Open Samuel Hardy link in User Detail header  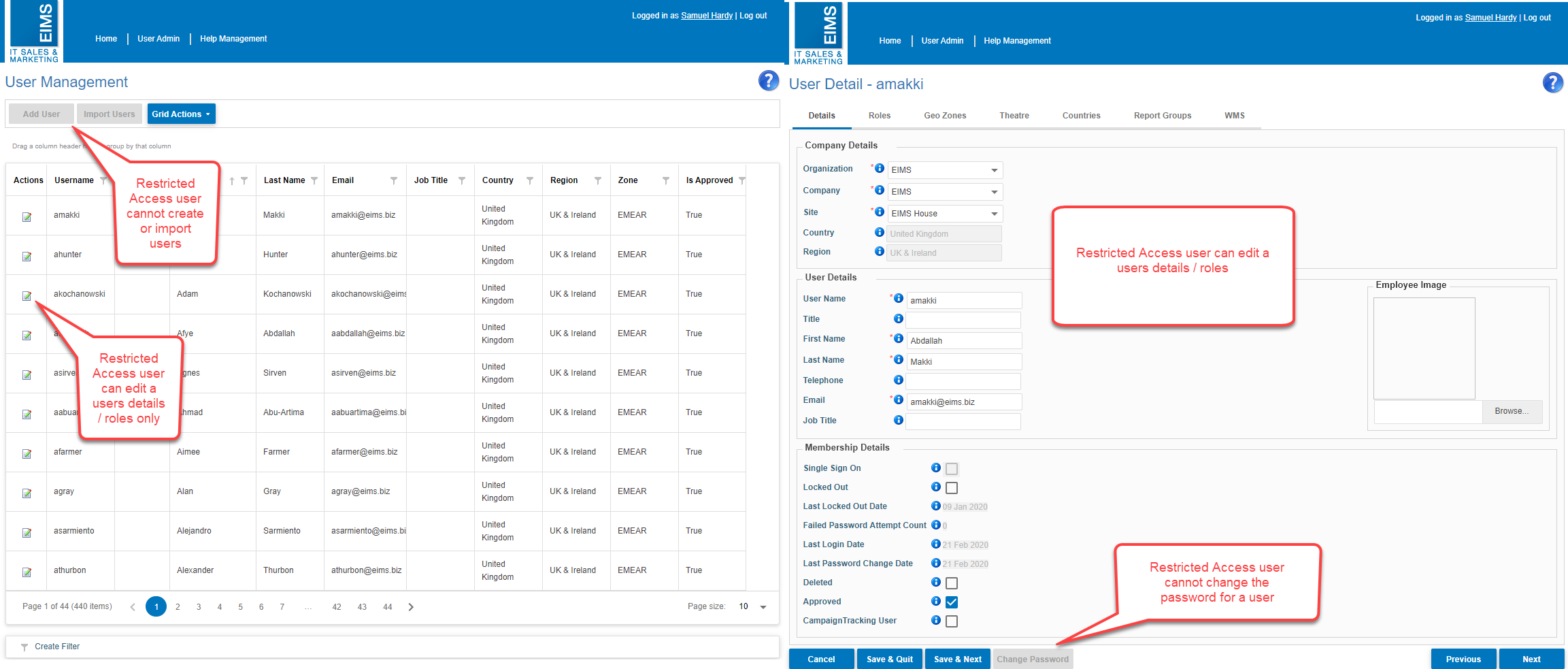[1490, 18]
